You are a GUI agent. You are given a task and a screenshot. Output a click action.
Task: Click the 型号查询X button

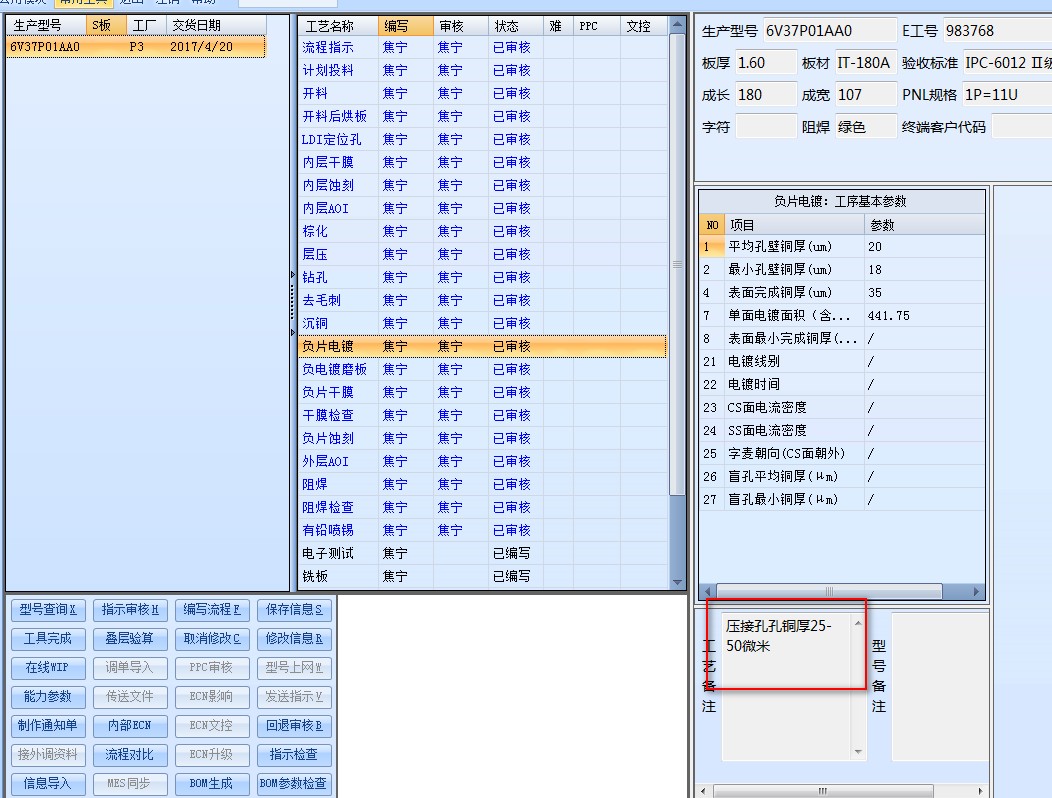pyautogui.click(x=48, y=609)
